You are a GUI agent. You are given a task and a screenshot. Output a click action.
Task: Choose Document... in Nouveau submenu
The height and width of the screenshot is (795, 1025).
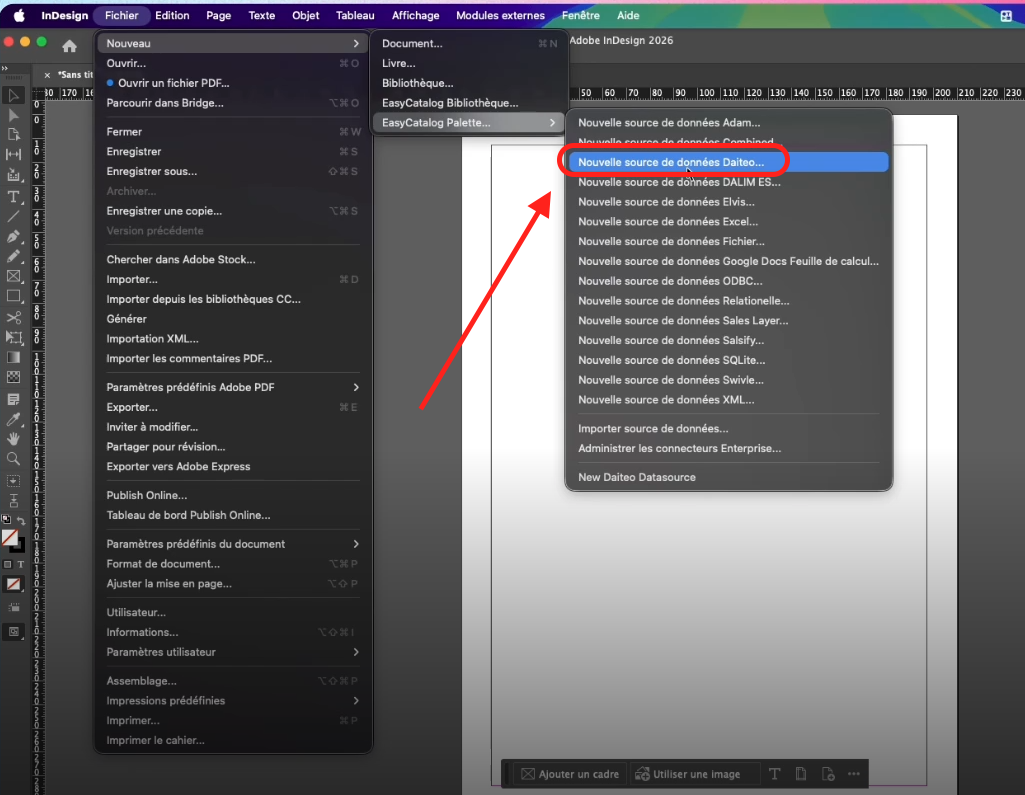tap(469, 43)
